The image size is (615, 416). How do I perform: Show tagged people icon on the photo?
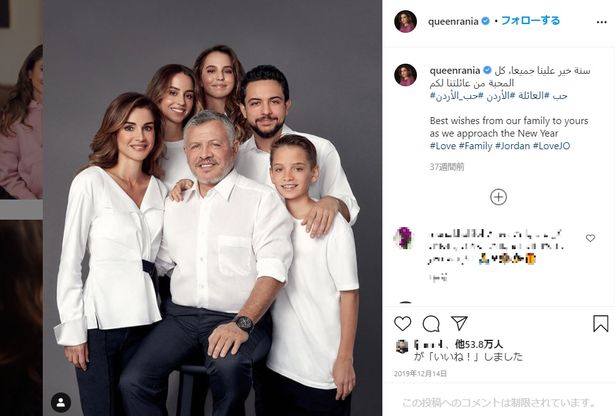pos(61,402)
